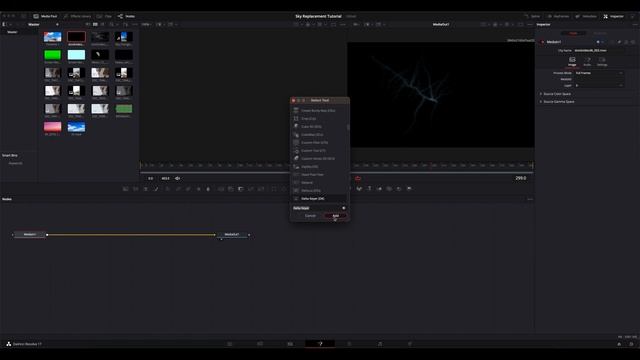
Task: Go to the Edit page
Action: pyautogui.click(x=290, y=344)
